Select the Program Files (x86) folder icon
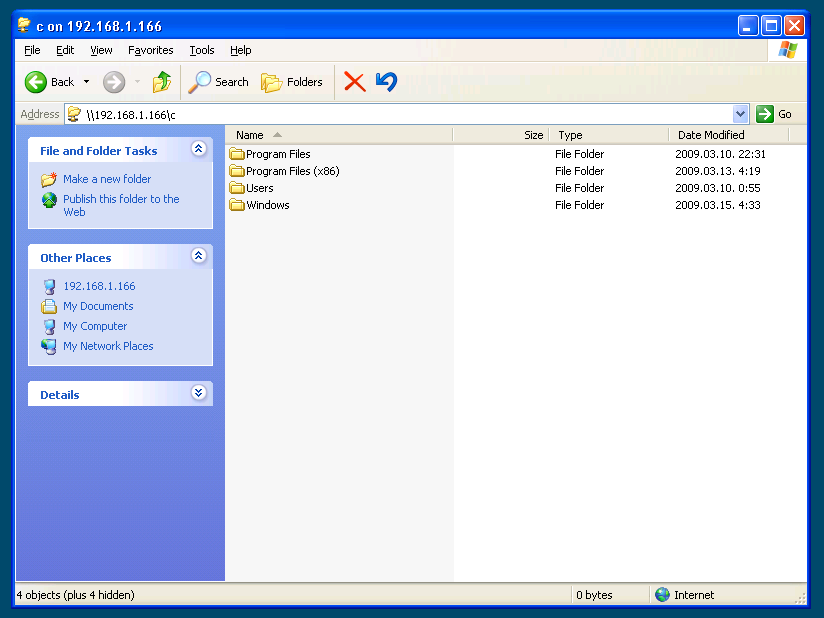824x618 pixels. (x=237, y=171)
